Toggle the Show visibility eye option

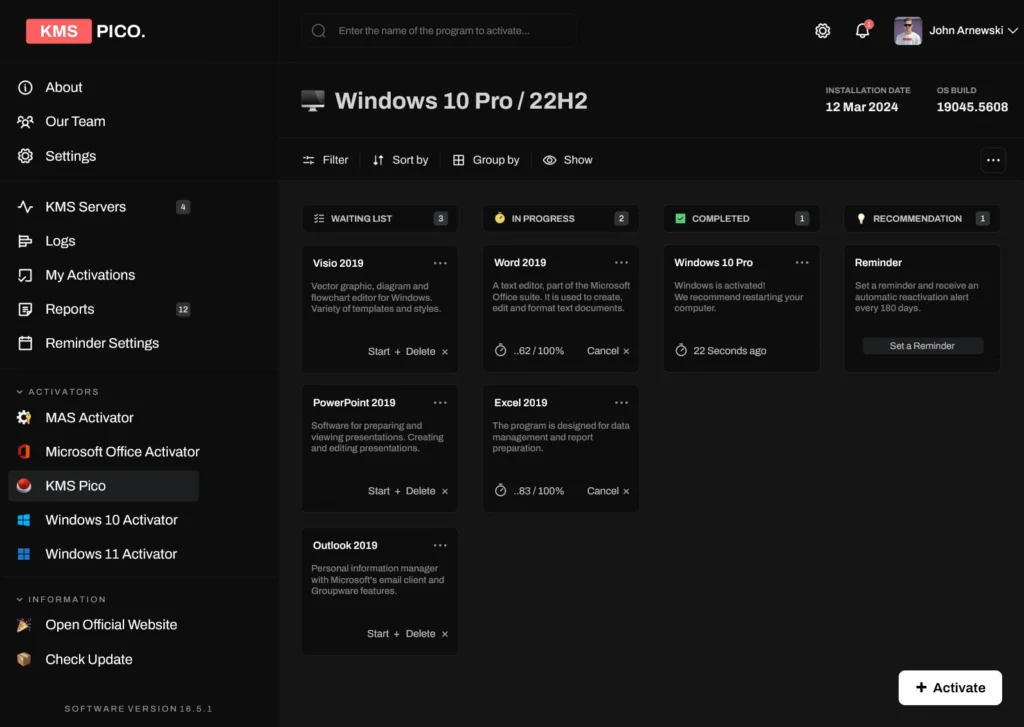point(567,160)
